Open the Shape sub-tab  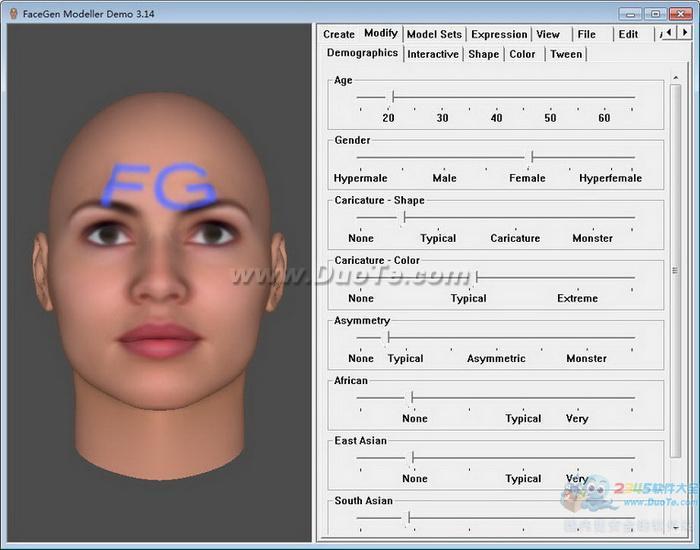pyautogui.click(x=484, y=54)
